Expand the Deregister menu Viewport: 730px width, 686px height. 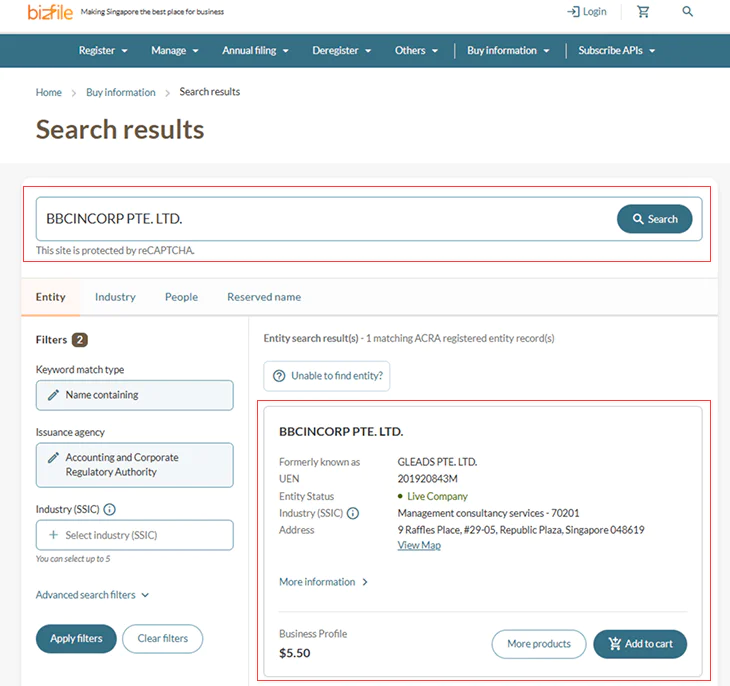[341, 50]
